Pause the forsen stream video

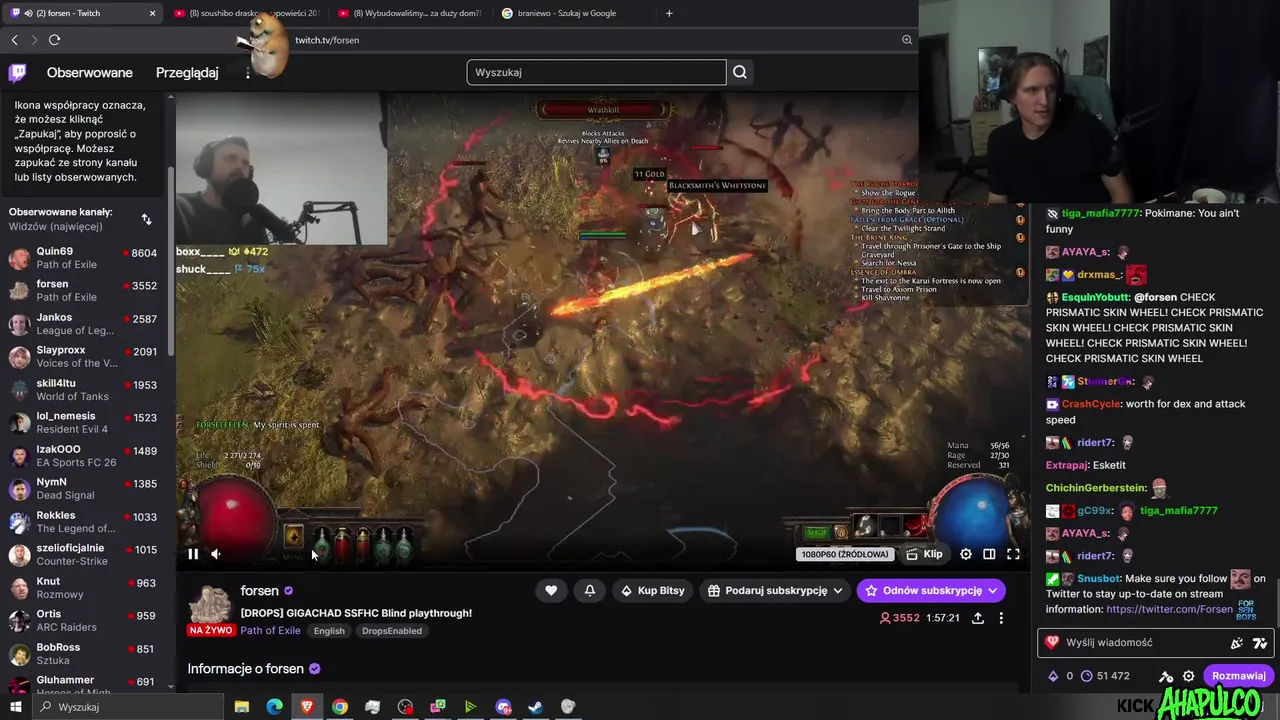coord(193,554)
